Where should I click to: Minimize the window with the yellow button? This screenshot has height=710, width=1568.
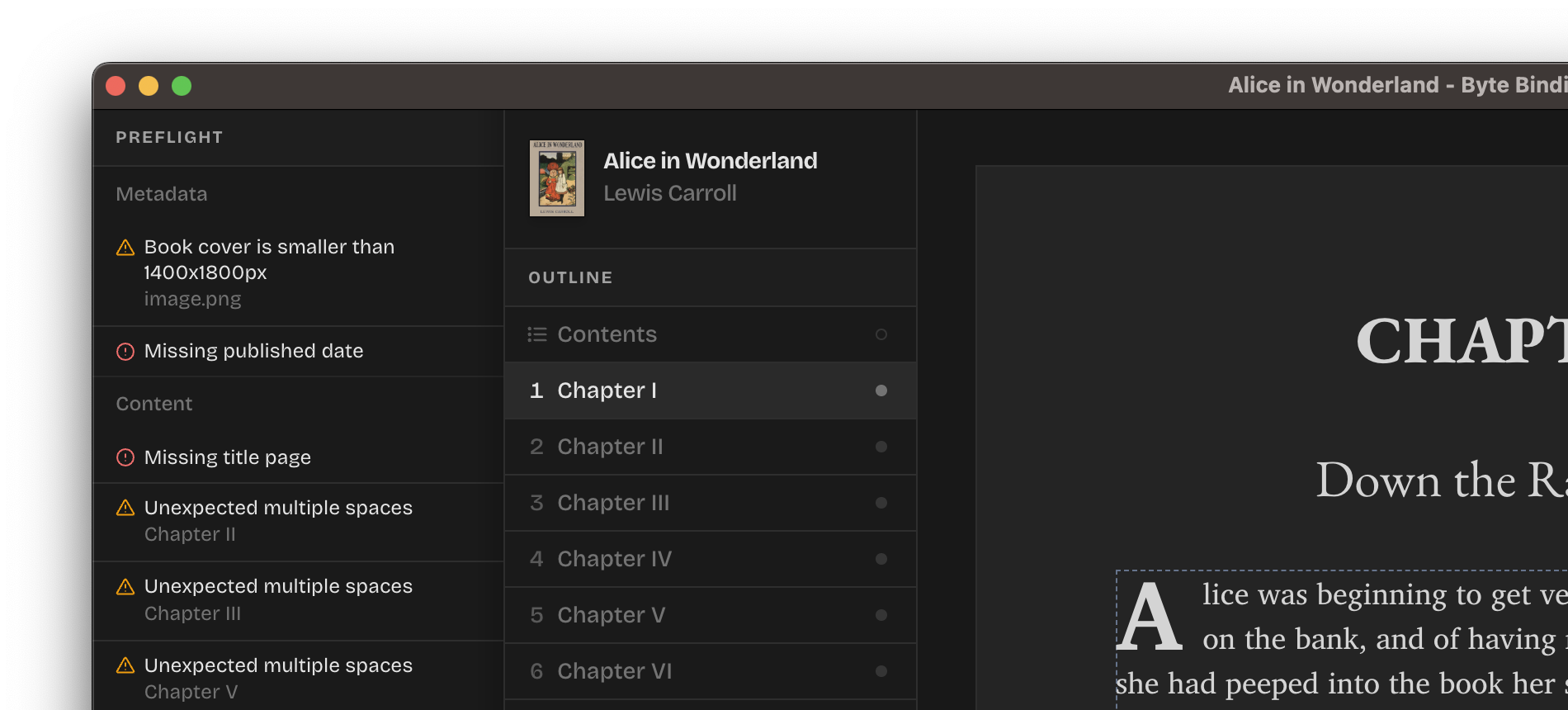149,86
